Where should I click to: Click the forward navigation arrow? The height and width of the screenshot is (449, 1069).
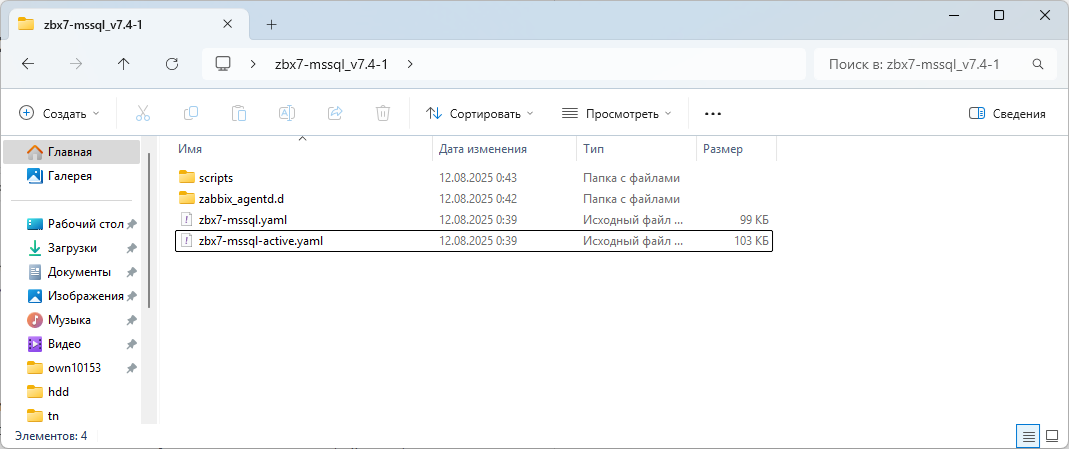(x=76, y=64)
